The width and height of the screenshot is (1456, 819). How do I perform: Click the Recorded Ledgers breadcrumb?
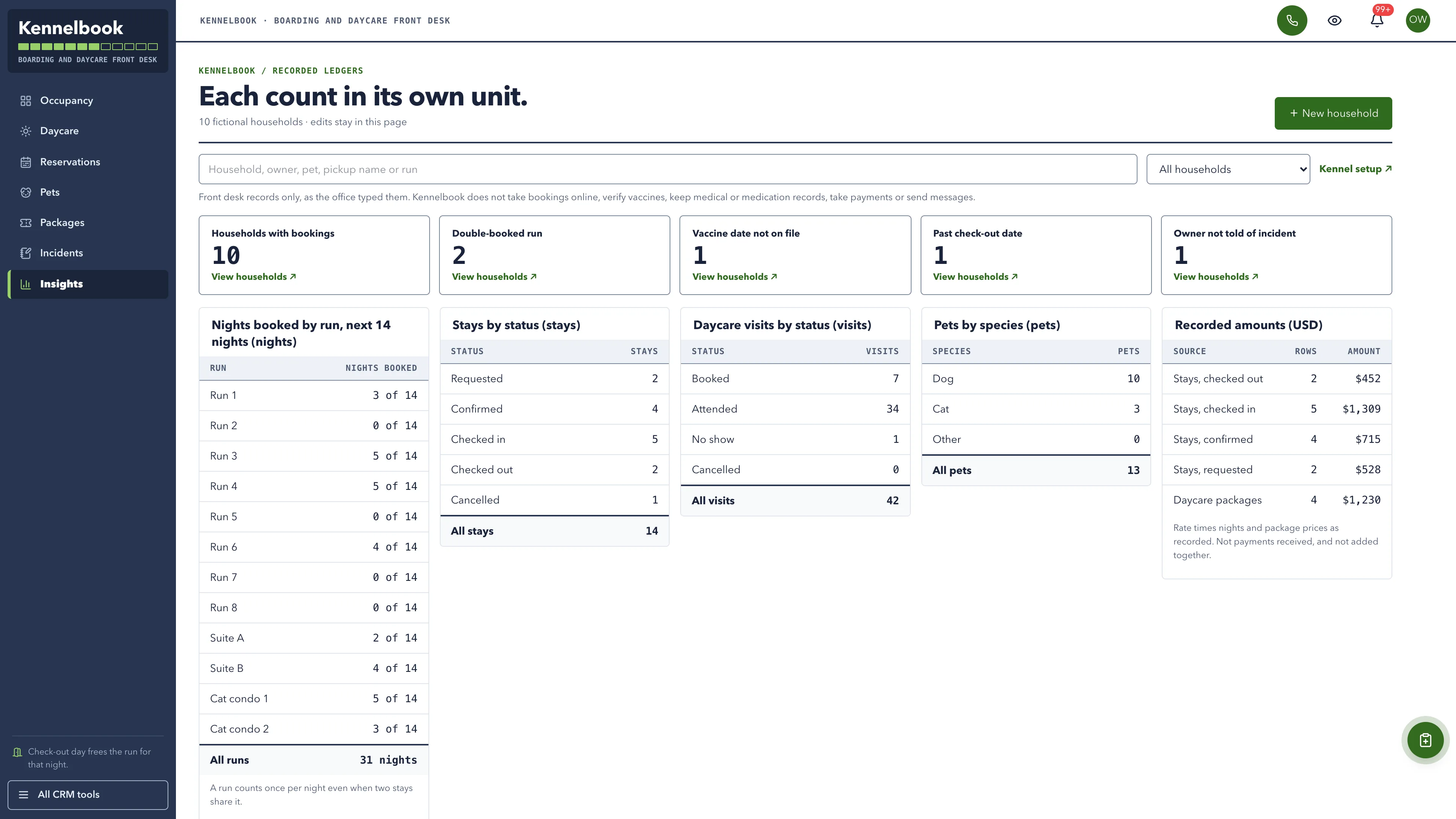pos(318,71)
